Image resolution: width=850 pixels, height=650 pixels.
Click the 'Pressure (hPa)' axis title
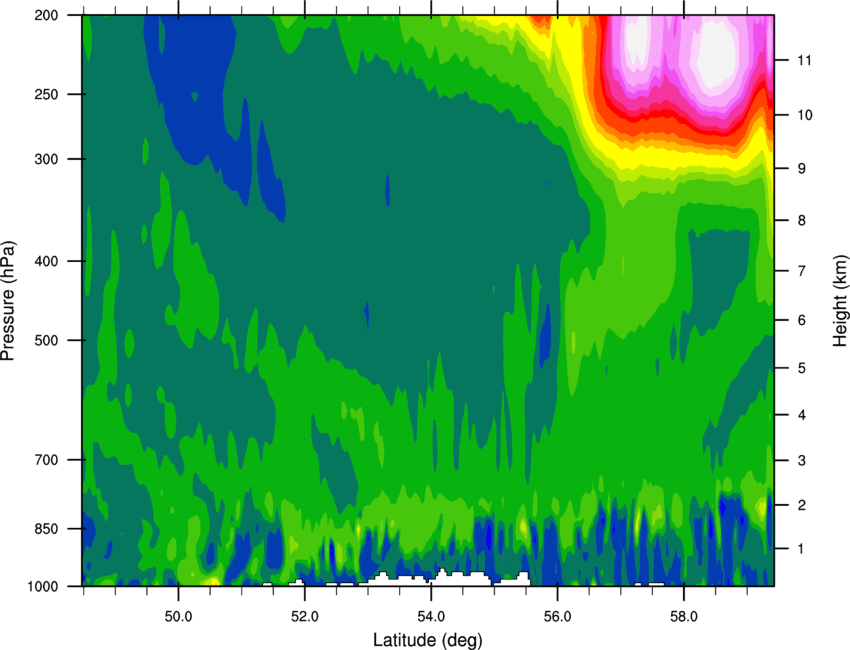(8, 300)
